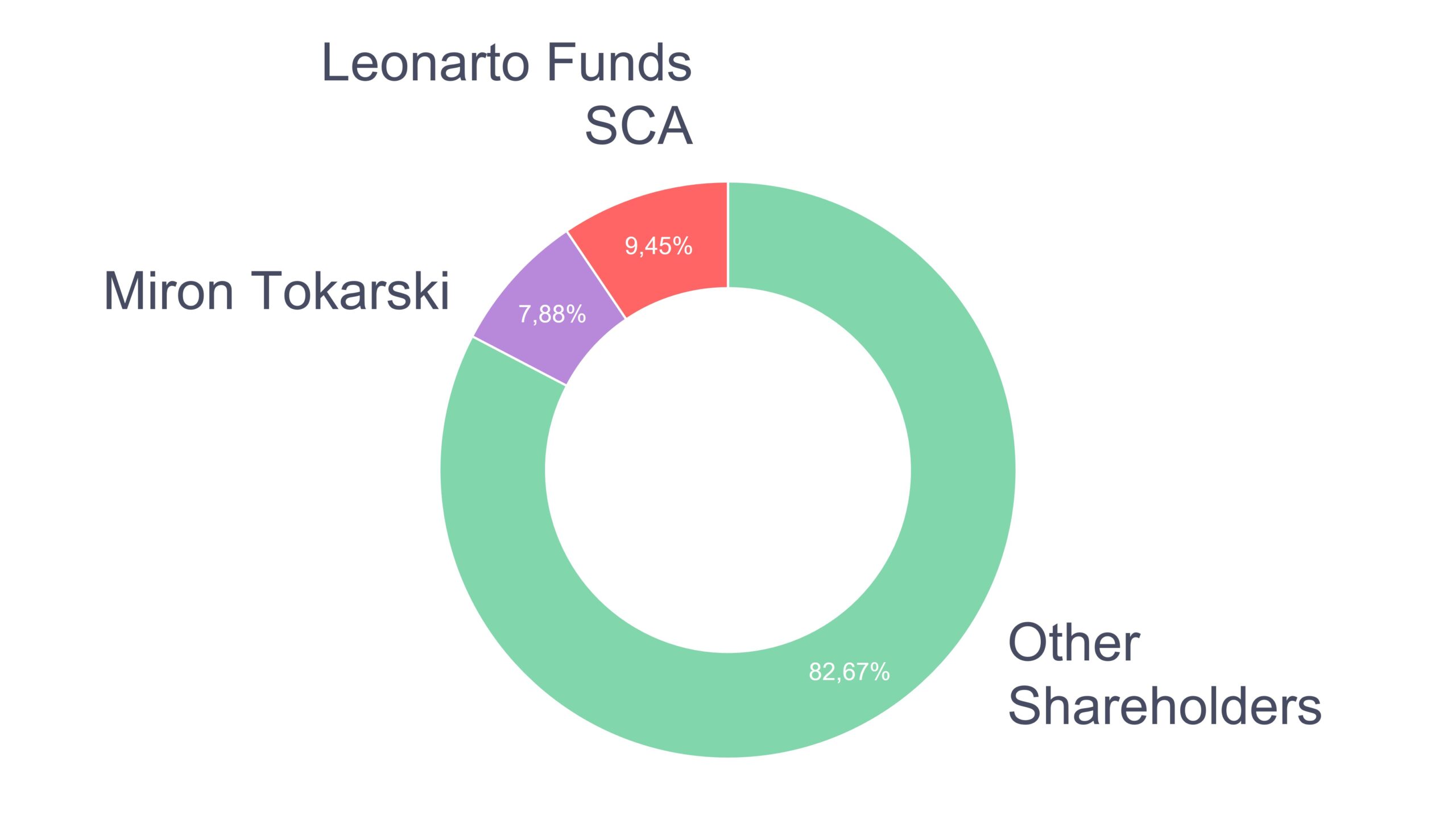Viewport: 1456px width, 819px height.
Task: Select the "Leonarto Funds" label line
Action: pyautogui.click(x=506, y=63)
